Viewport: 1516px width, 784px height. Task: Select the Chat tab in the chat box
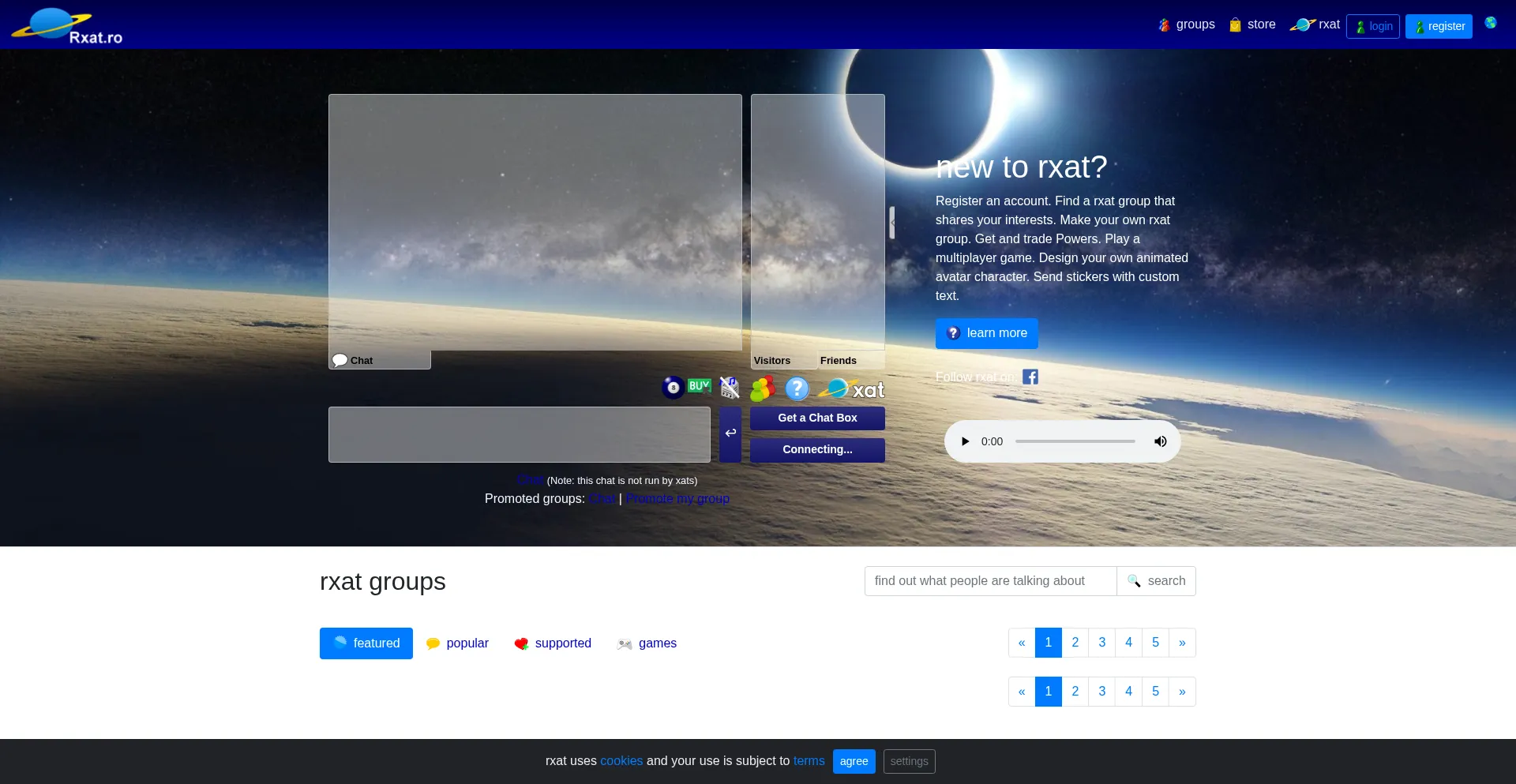coord(380,360)
